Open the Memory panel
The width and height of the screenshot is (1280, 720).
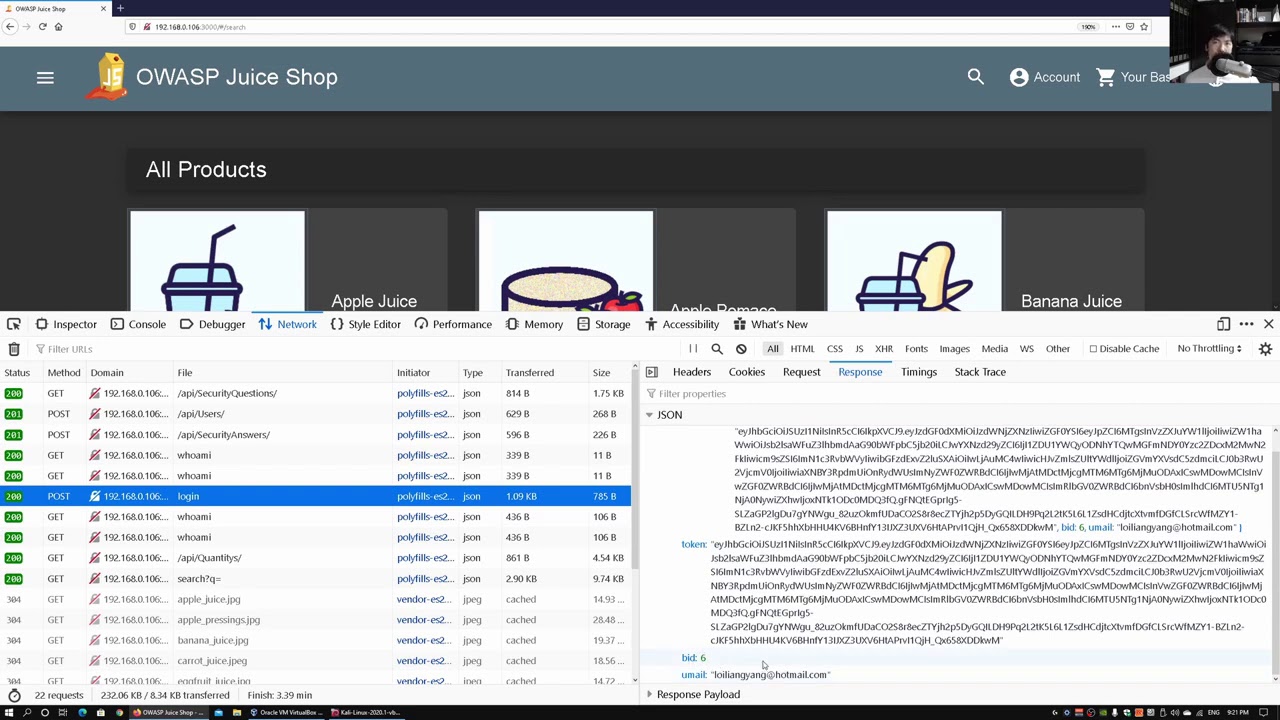point(535,324)
